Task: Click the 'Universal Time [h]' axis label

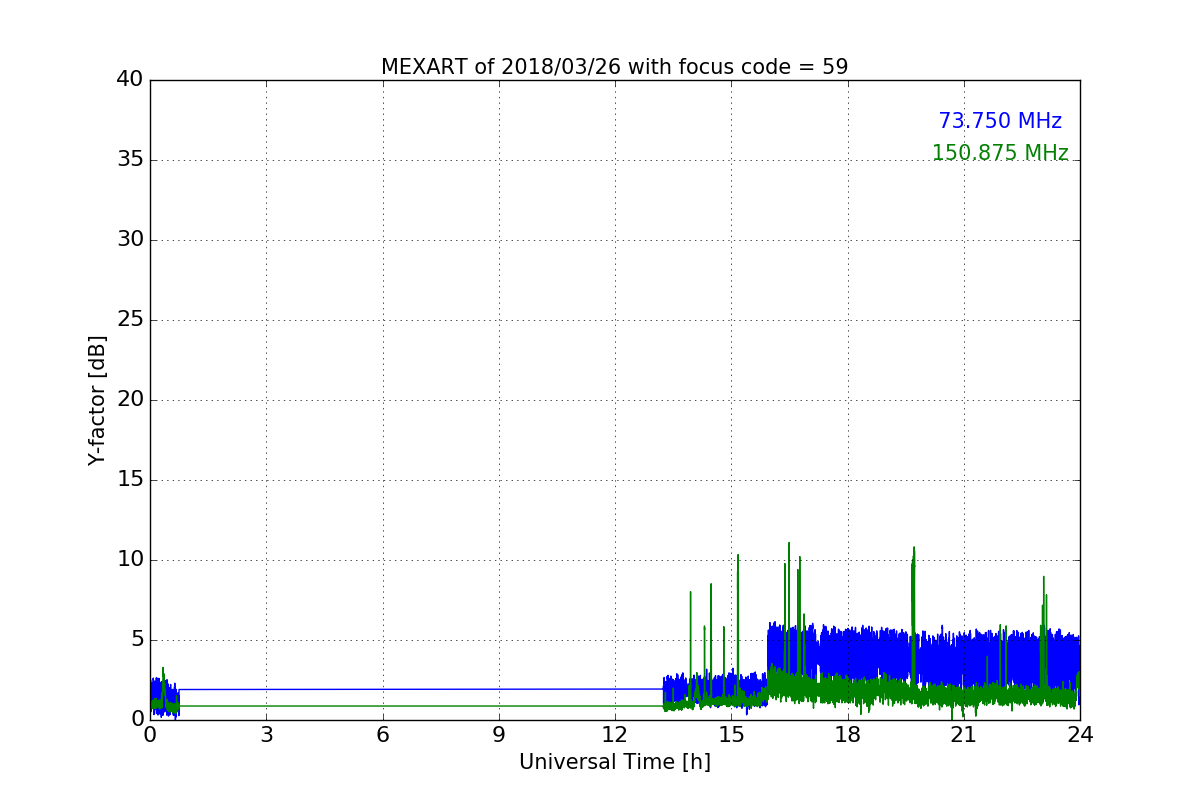Action: [615, 762]
